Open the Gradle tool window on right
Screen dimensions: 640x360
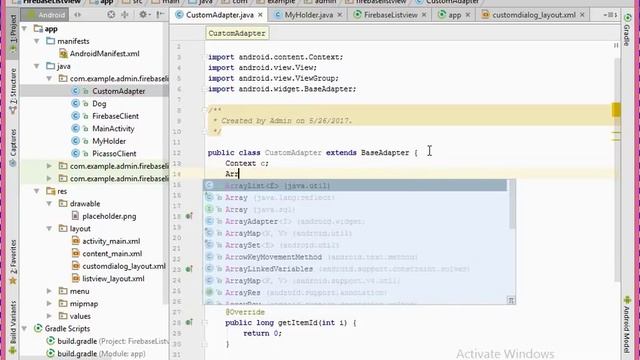click(x=627, y=29)
